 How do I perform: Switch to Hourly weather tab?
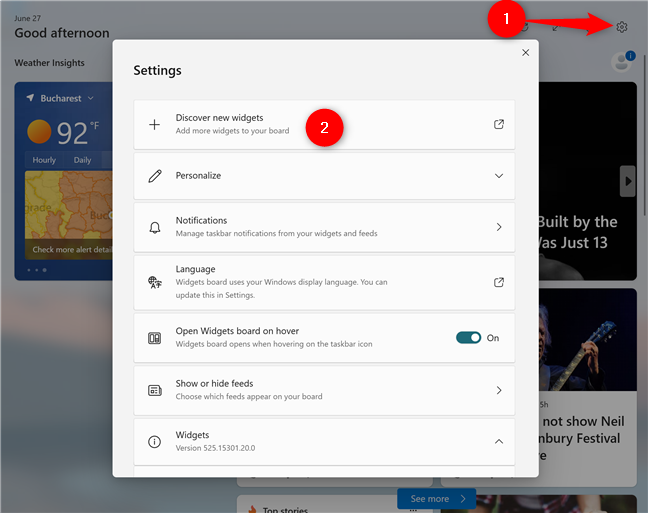pos(44,160)
